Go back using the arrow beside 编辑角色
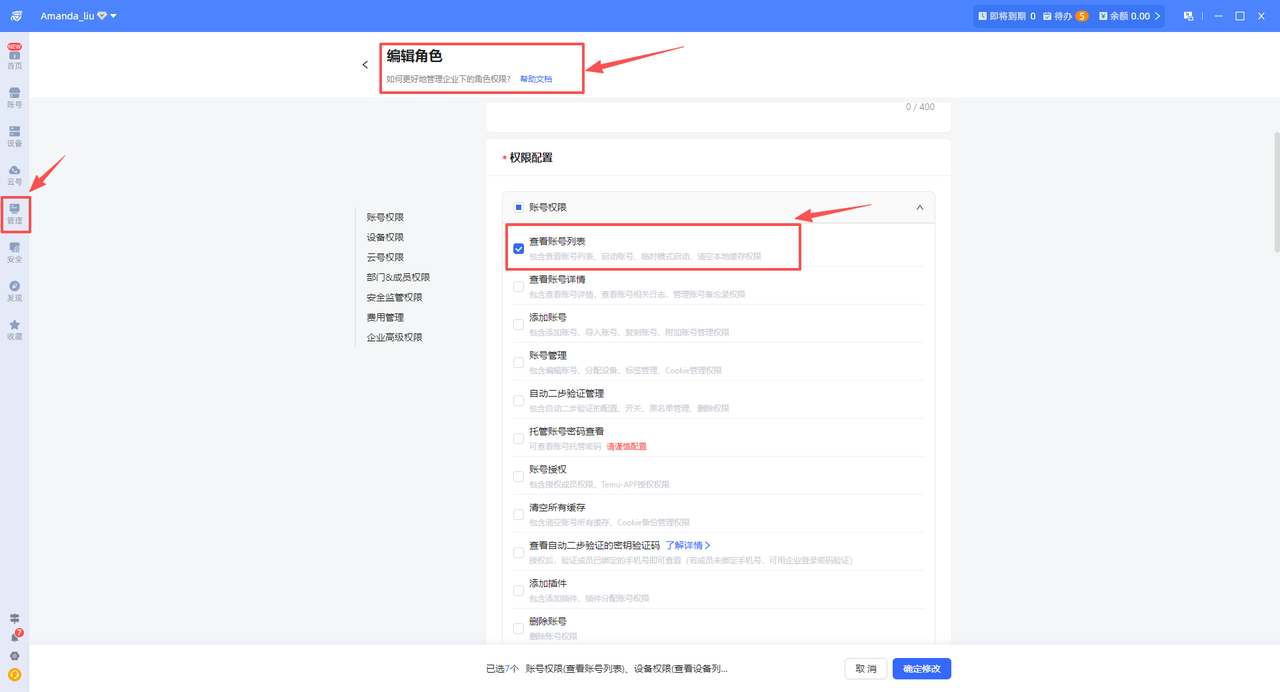1280x692 pixels. pos(365,65)
